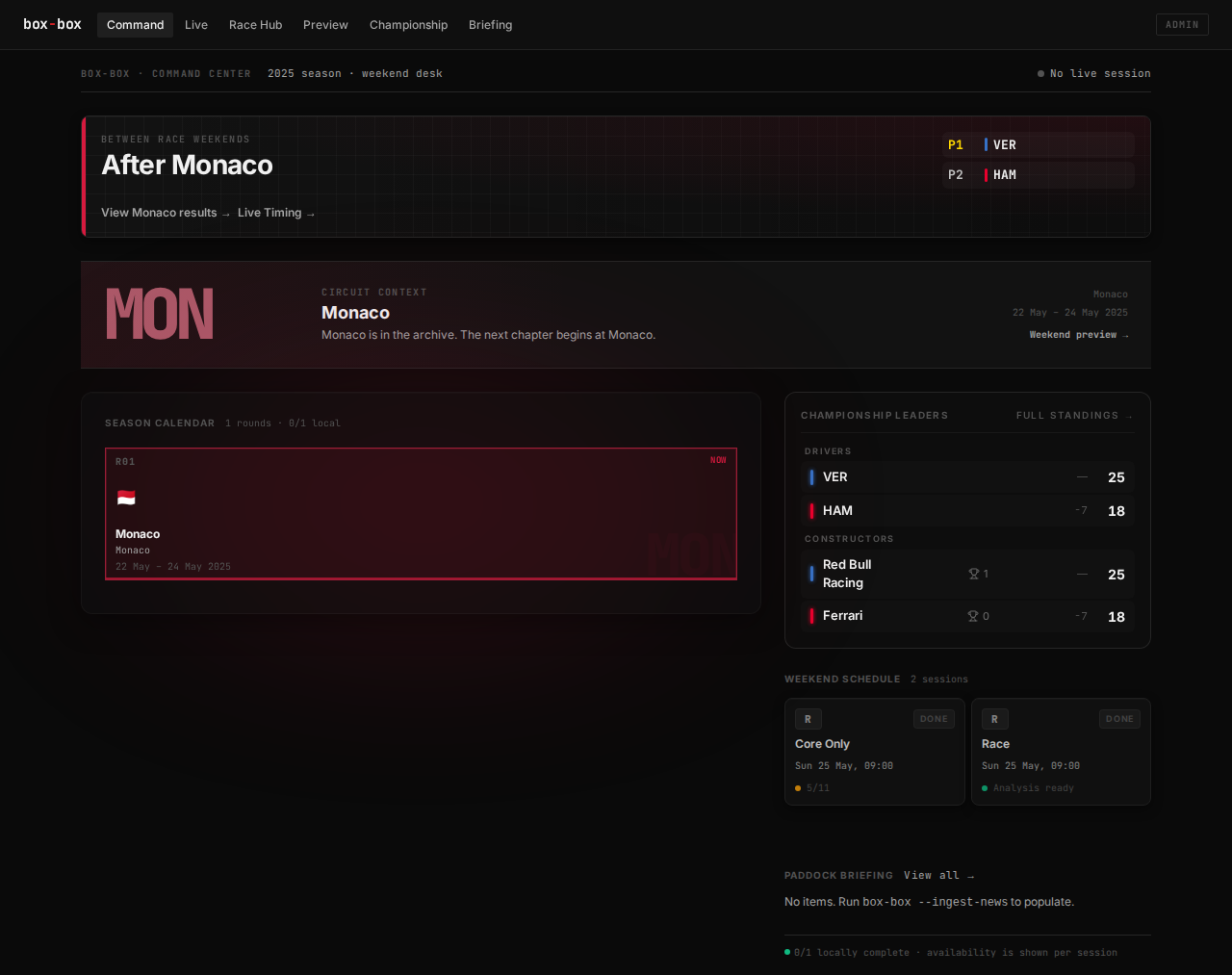1232x975 pixels.
Task: Select the P2 HAM result row
Action: 1038,175
